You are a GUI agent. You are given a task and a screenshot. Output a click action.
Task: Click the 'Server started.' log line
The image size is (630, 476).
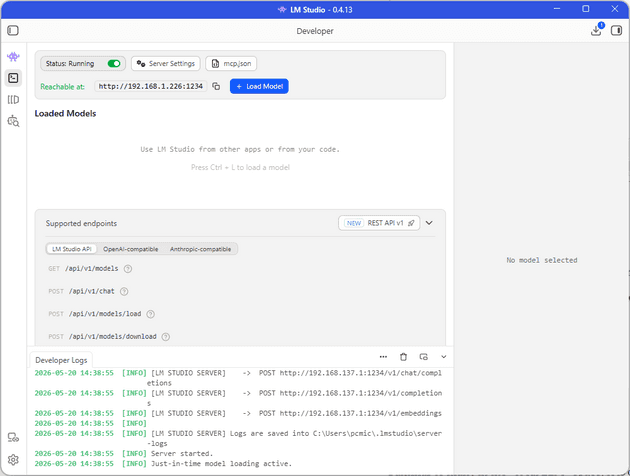[182, 454]
